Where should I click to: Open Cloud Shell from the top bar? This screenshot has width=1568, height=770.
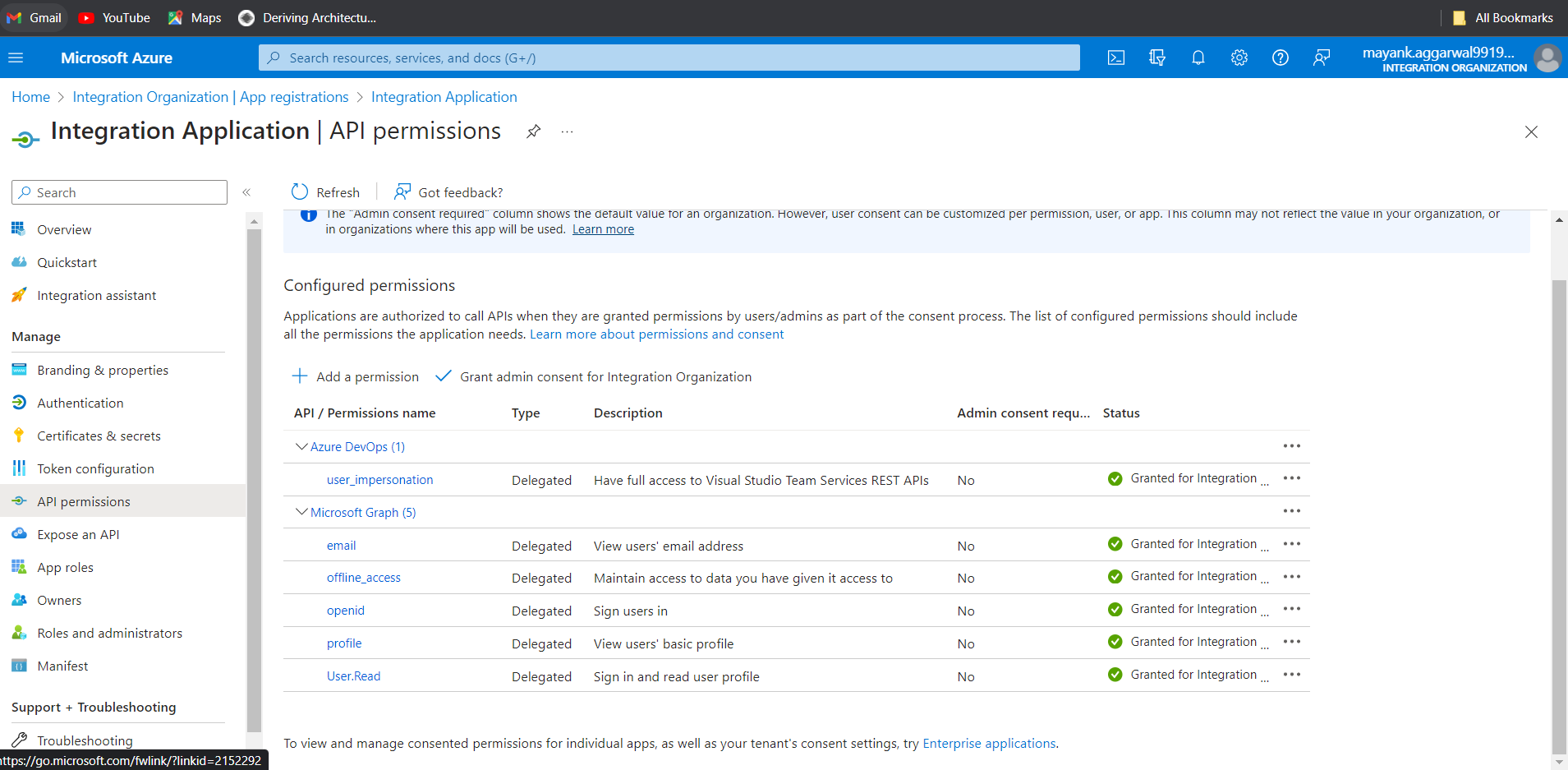[x=1116, y=58]
